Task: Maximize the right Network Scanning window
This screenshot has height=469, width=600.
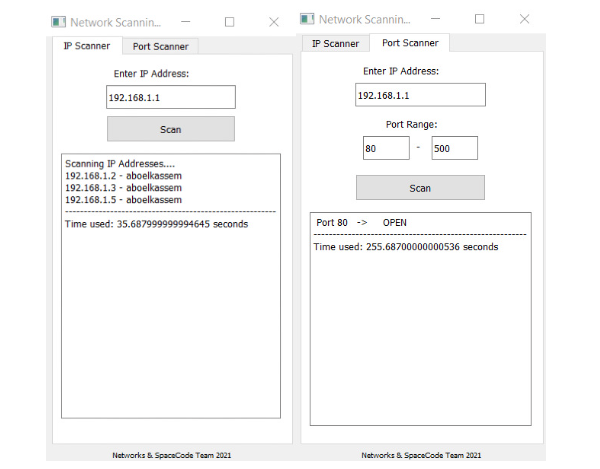Action: (479, 19)
